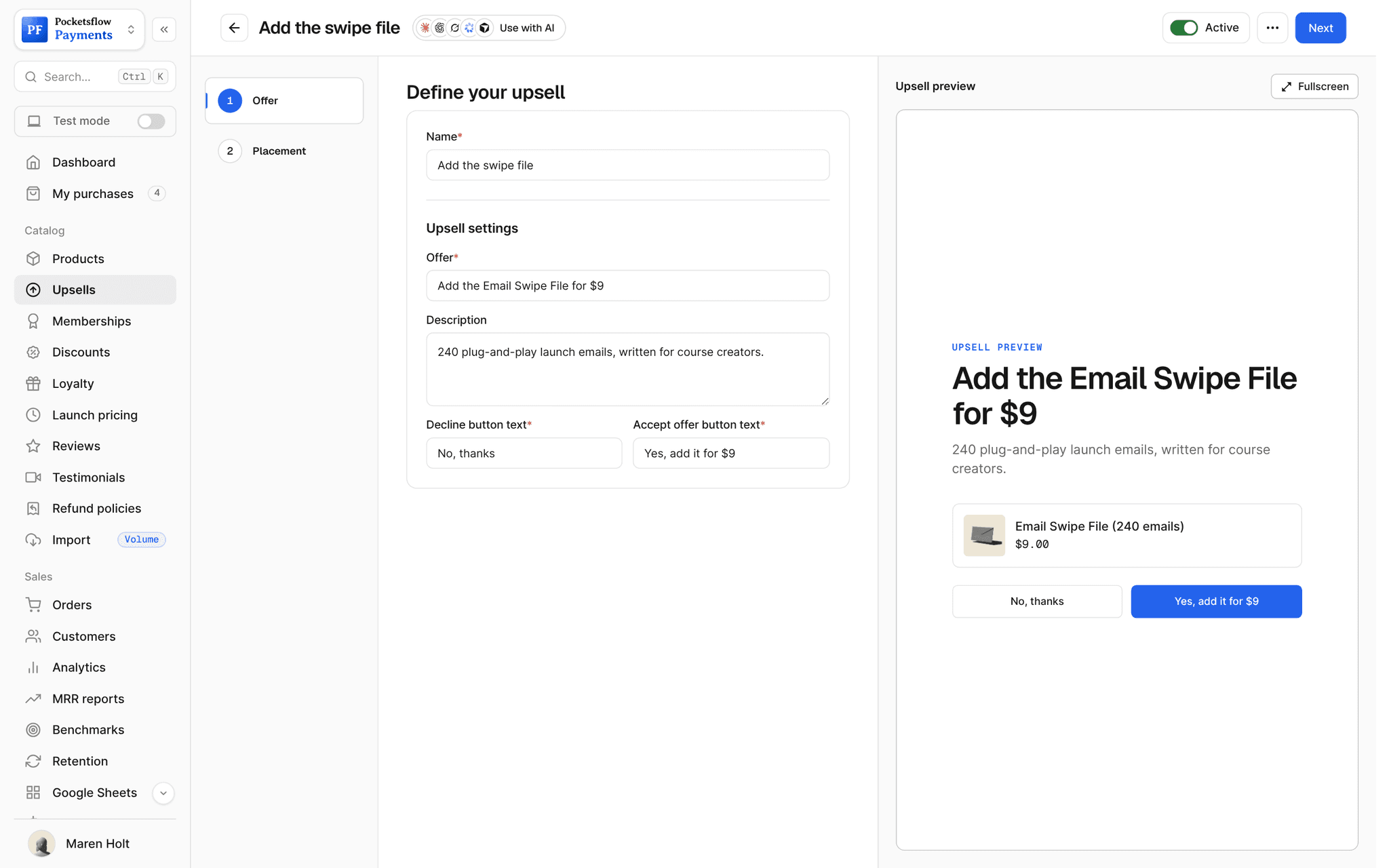Click the Define your upsell heading

tap(485, 92)
